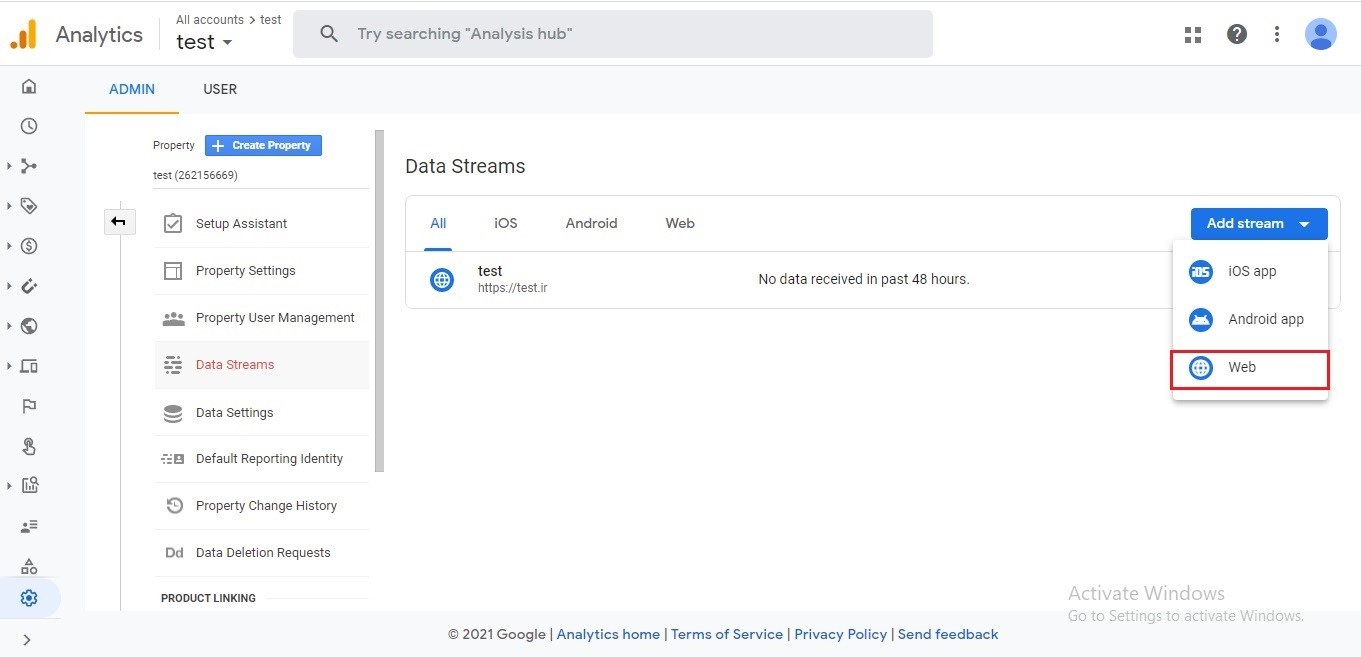The width and height of the screenshot is (1361, 657).
Task: Click the Help question mark icon
Action: [1237, 34]
